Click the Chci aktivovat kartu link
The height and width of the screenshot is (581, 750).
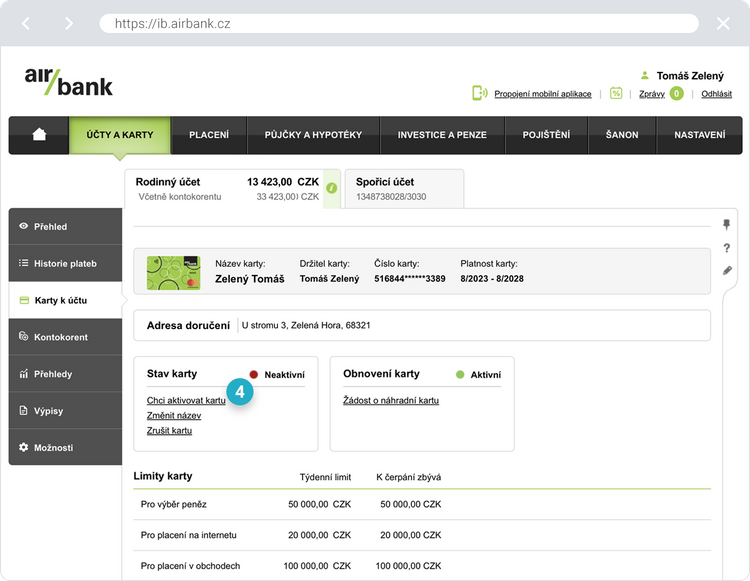[x=186, y=400]
